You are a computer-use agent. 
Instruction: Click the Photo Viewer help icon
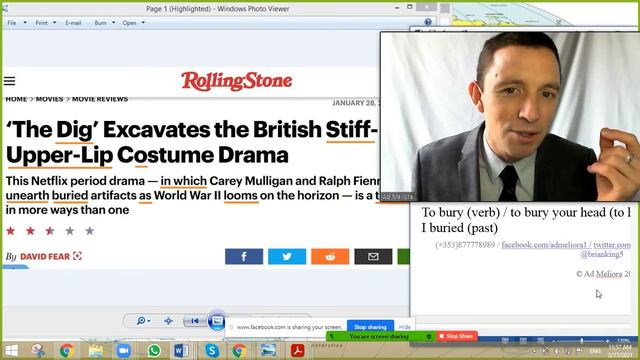(428, 22)
